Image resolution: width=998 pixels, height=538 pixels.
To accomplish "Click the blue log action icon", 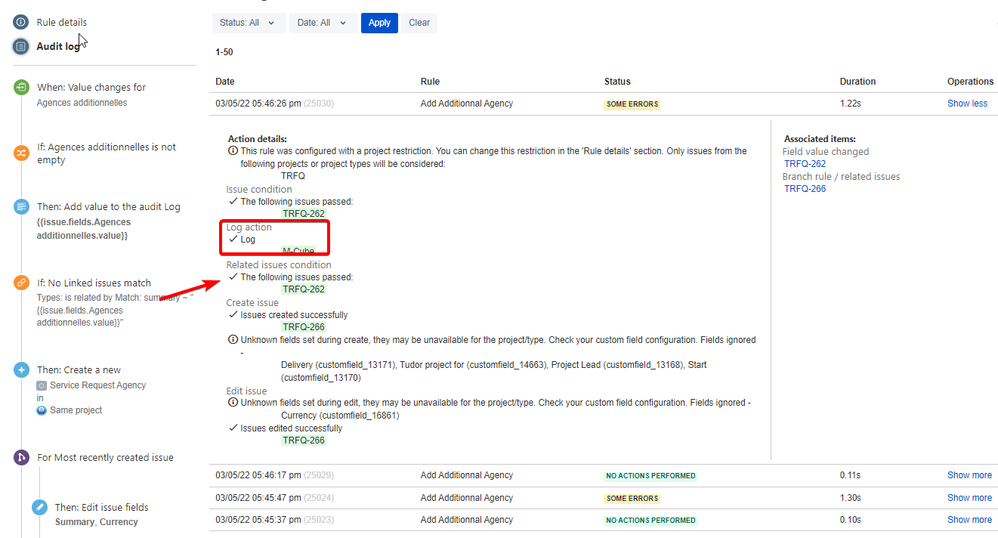I will click(22, 207).
